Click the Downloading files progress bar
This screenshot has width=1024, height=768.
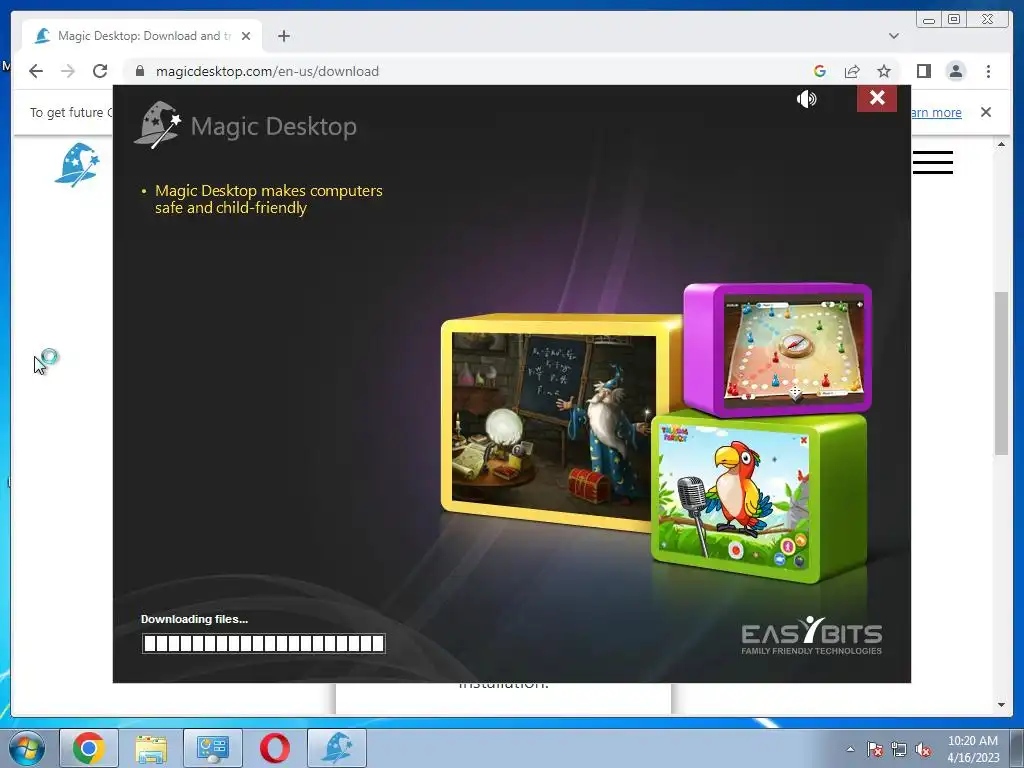263,643
